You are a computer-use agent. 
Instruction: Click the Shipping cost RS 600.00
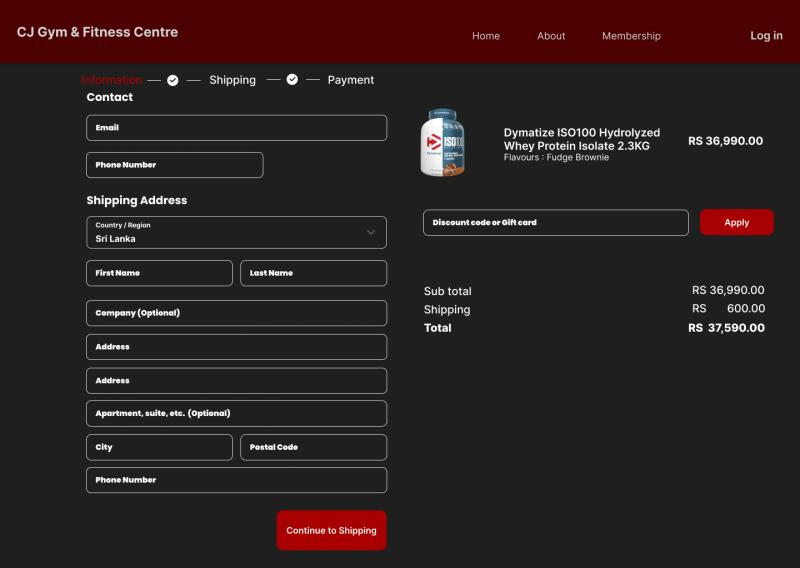click(x=728, y=308)
